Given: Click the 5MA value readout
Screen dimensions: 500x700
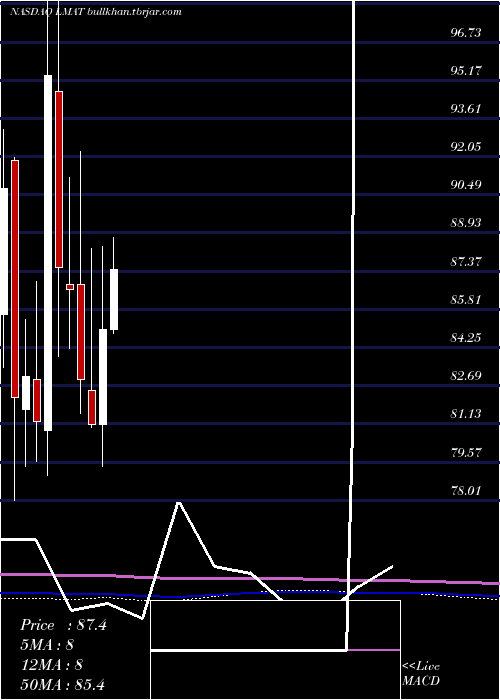Looking at the screenshot, I should click(x=47, y=645).
